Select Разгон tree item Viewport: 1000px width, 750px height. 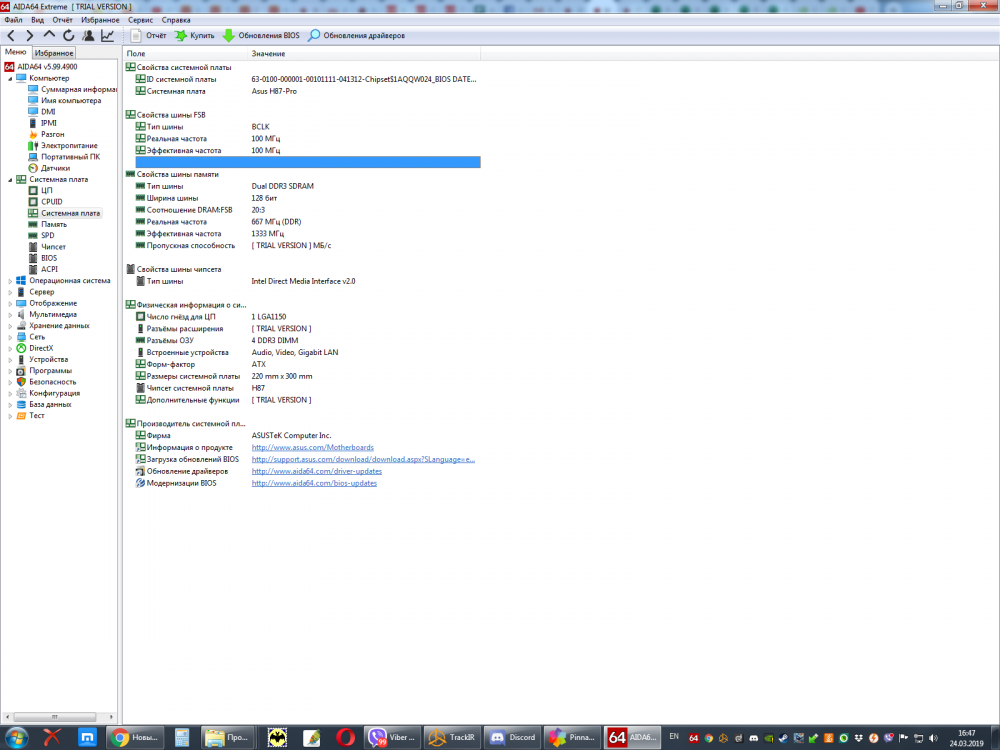pos(47,135)
